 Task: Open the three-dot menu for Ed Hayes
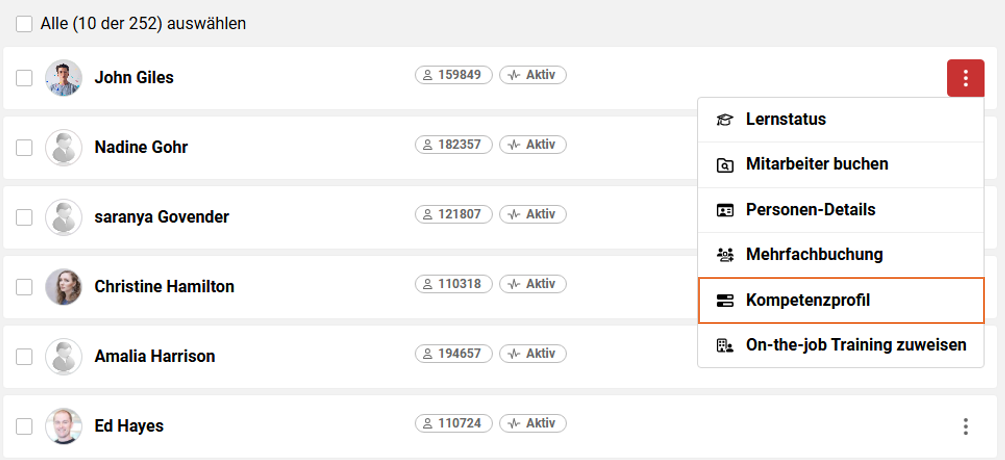pos(965,427)
